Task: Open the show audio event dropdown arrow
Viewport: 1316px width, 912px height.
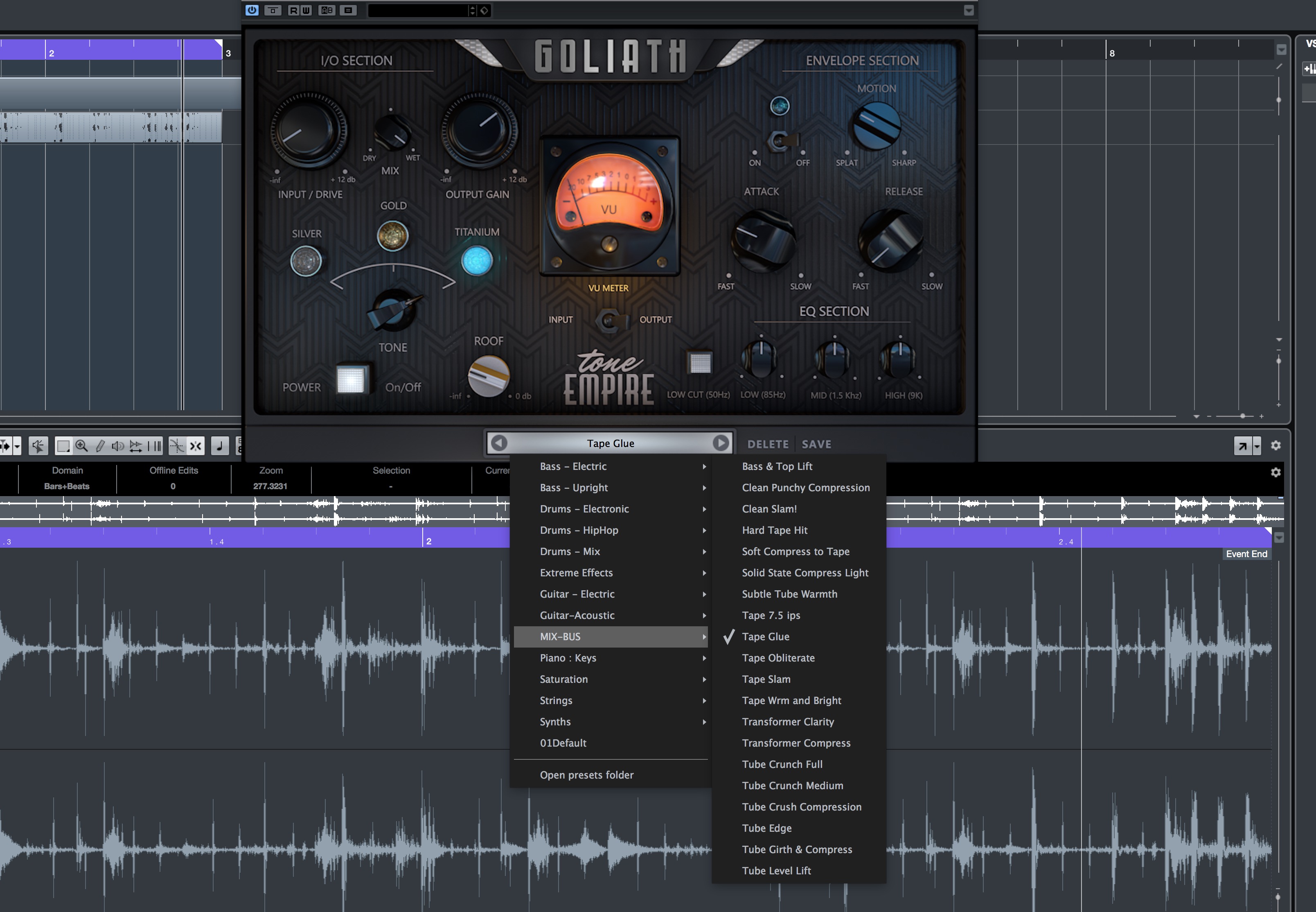Action: pyautogui.click(x=17, y=446)
